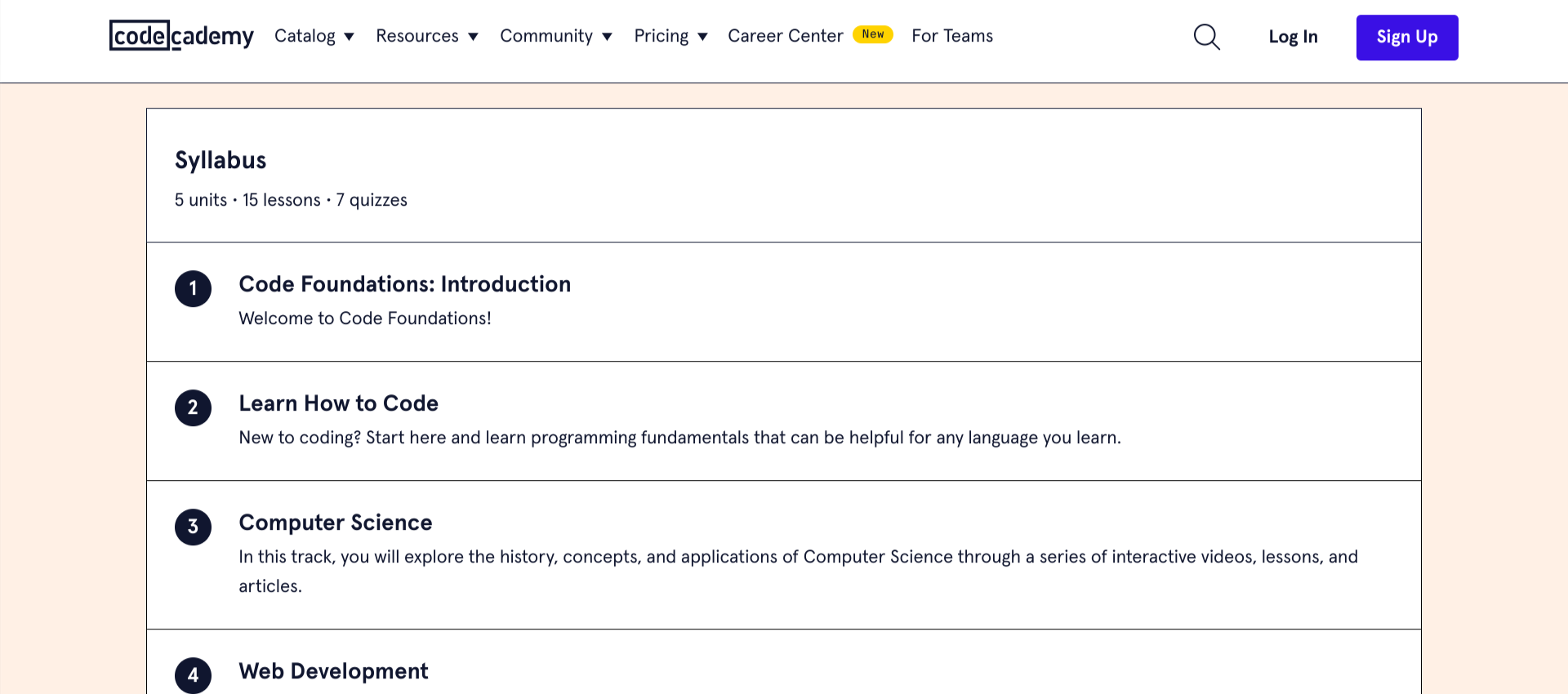The image size is (1568, 694).
Task: Click the unit 3 number badge
Action: pos(193,527)
